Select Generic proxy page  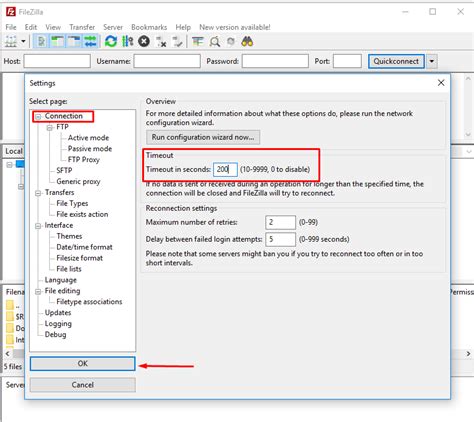[x=78, y=181]
